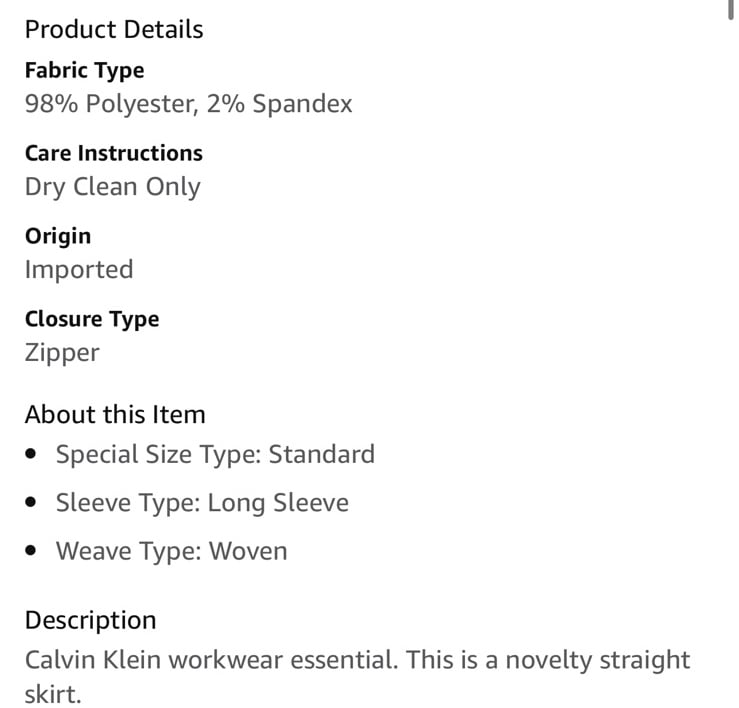Click the About this Item heading
Image resolution: width=739 pixels, height=708 pixels.
[115, 415]
